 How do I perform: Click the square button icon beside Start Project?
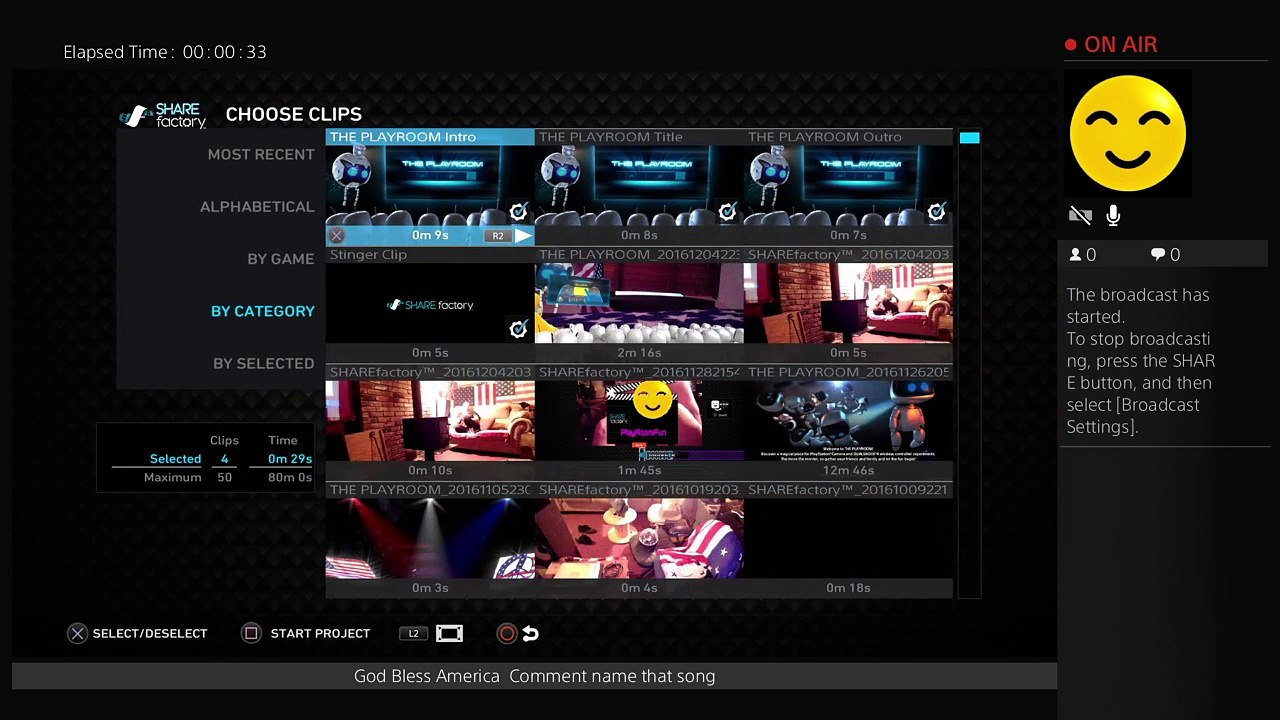tap(252, 633)
